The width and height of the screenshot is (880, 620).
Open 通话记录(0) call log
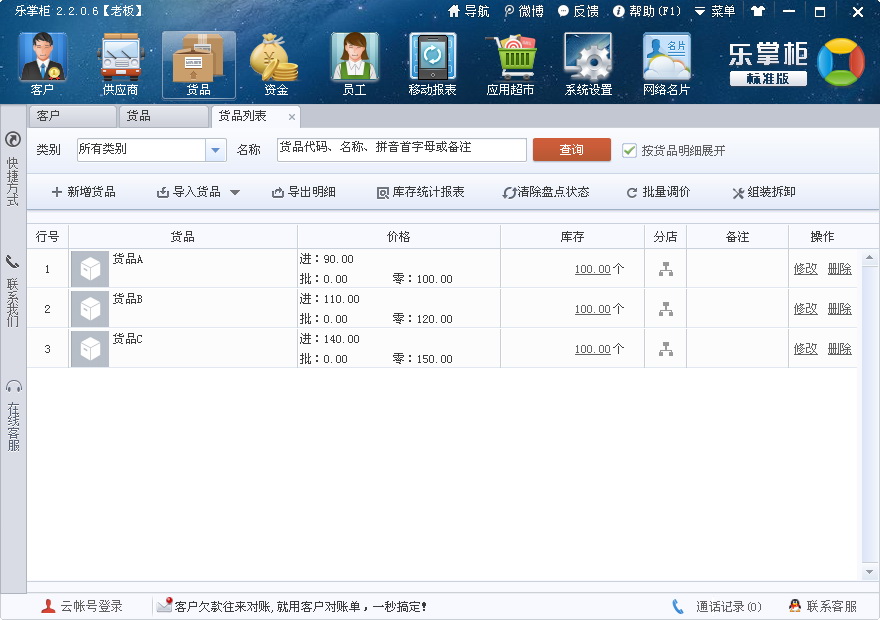pyautogui.click(x=717, y=607)
